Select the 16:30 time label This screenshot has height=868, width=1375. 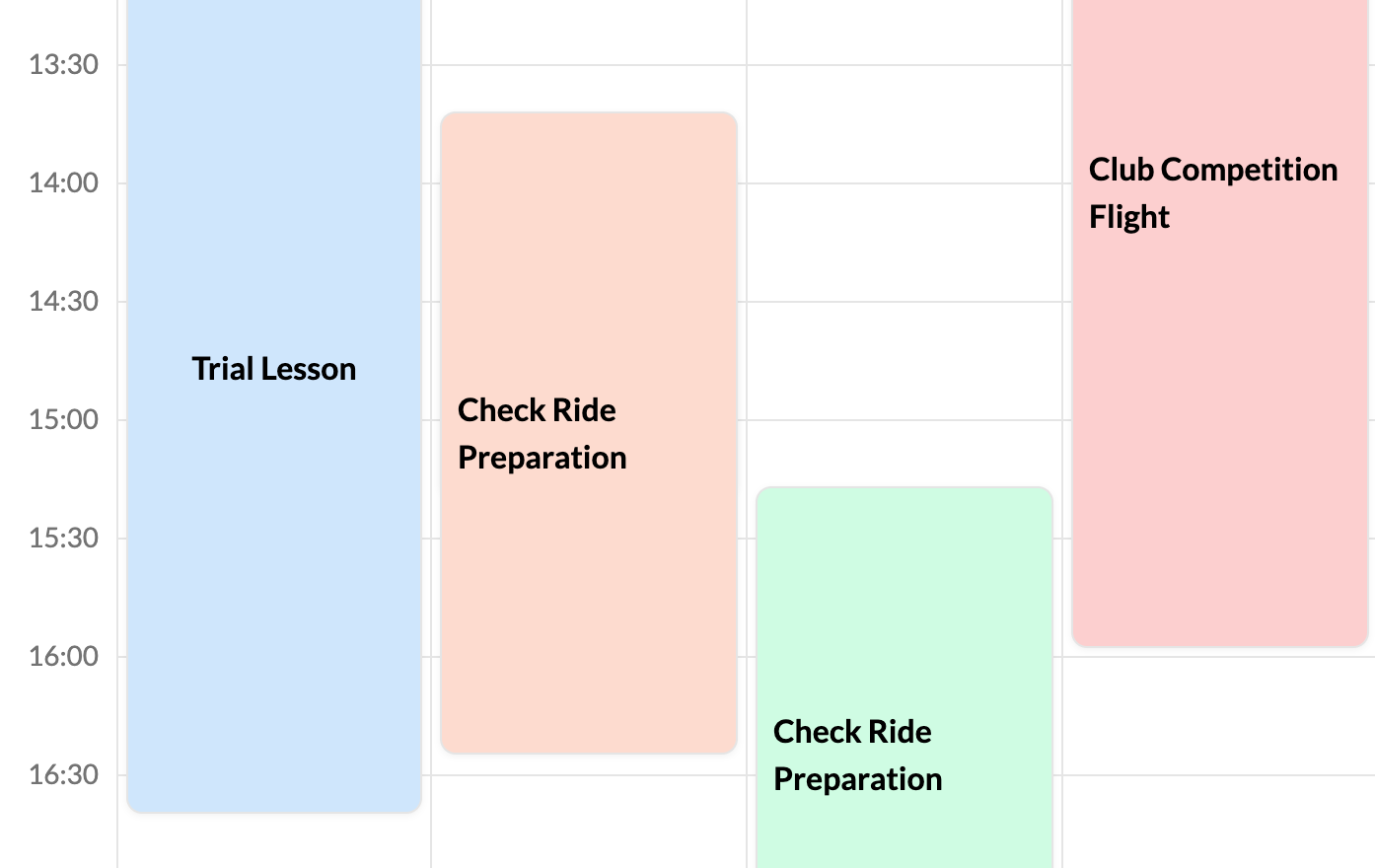click(x=63, y=775)
